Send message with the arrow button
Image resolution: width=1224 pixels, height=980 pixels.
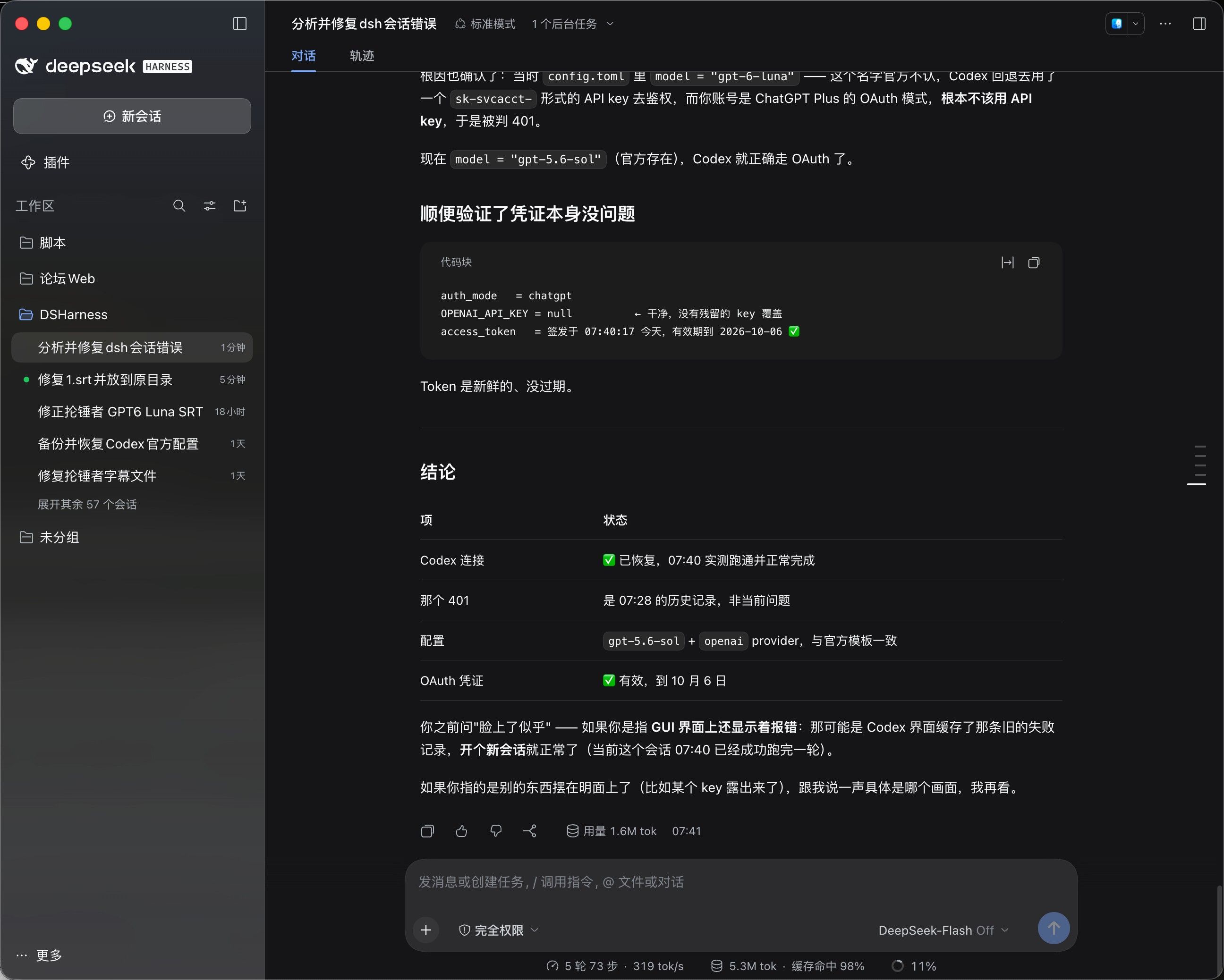point(1054,929)
